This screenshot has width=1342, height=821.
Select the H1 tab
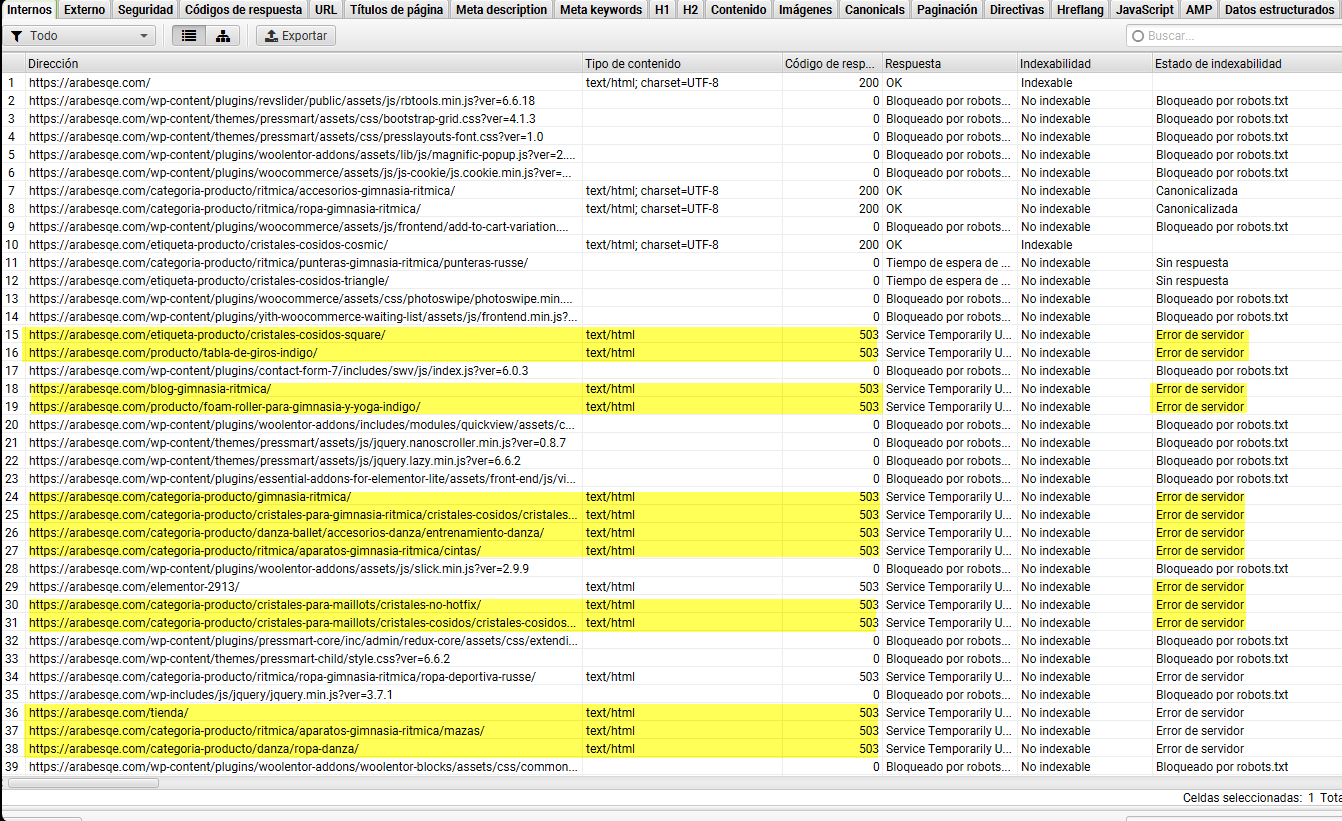pyautogui.click(x=662, y=10)
